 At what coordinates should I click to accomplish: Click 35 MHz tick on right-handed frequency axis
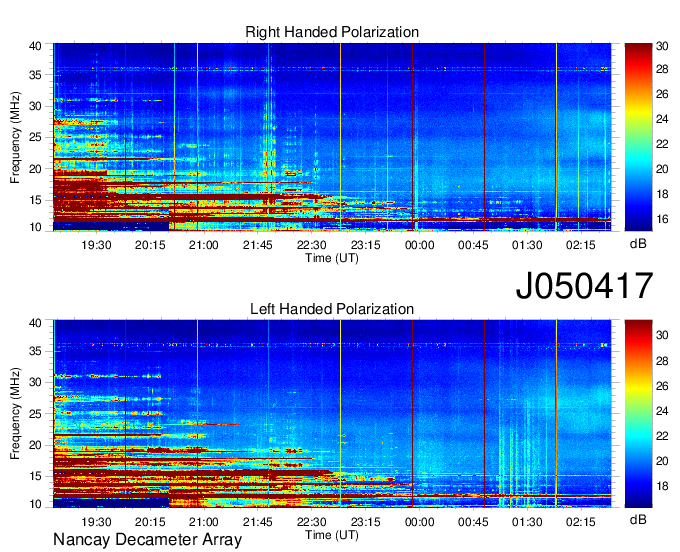click(35, 75)
